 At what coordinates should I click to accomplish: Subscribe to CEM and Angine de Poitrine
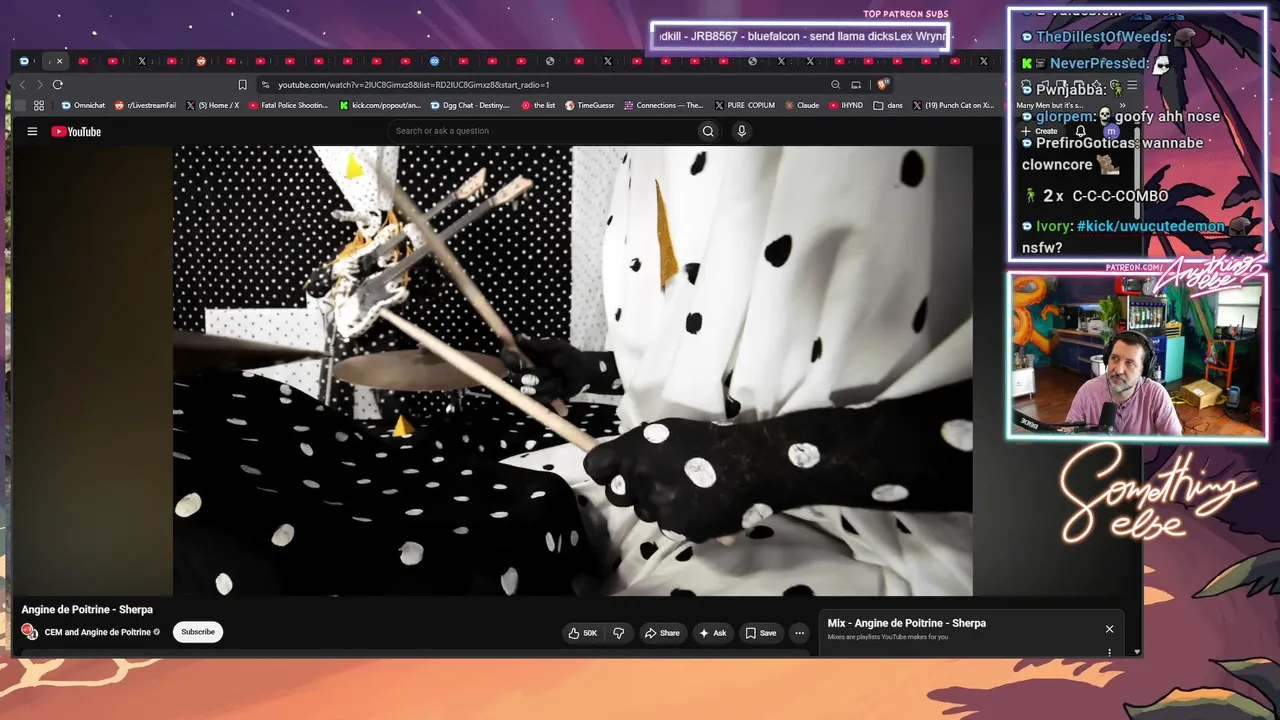[198, 632]
